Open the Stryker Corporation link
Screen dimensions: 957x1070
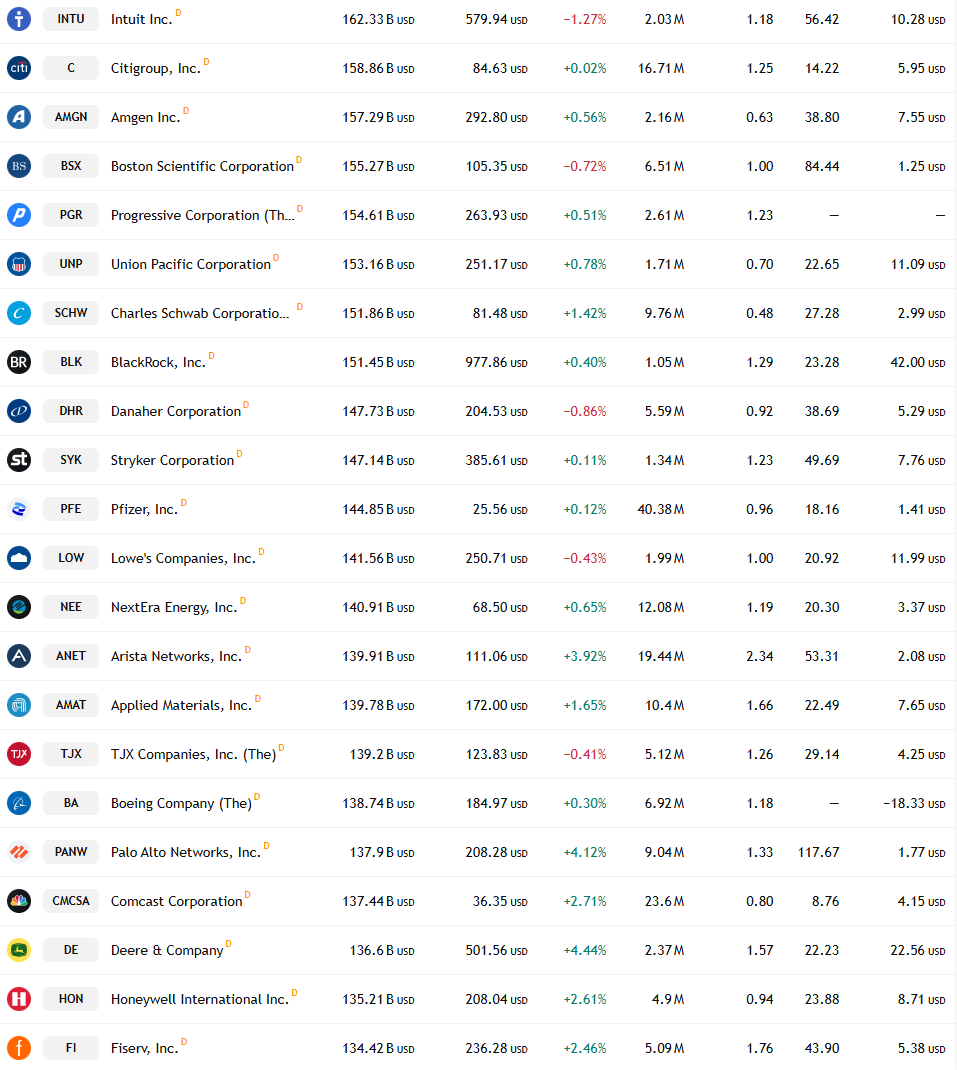pyautogui.click(x=172, y=461)
